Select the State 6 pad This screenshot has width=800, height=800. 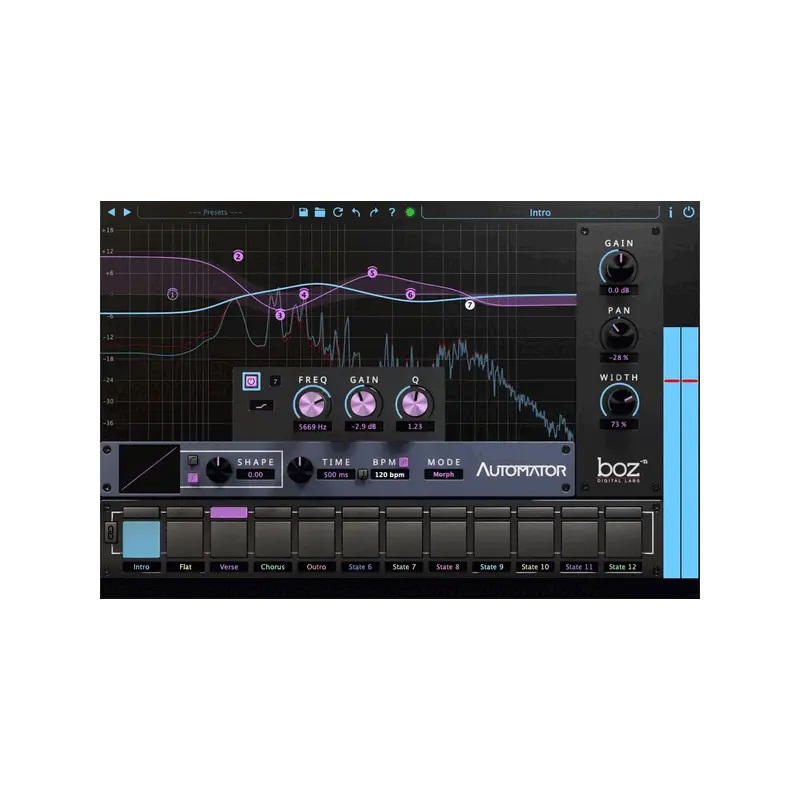point(360,539)
